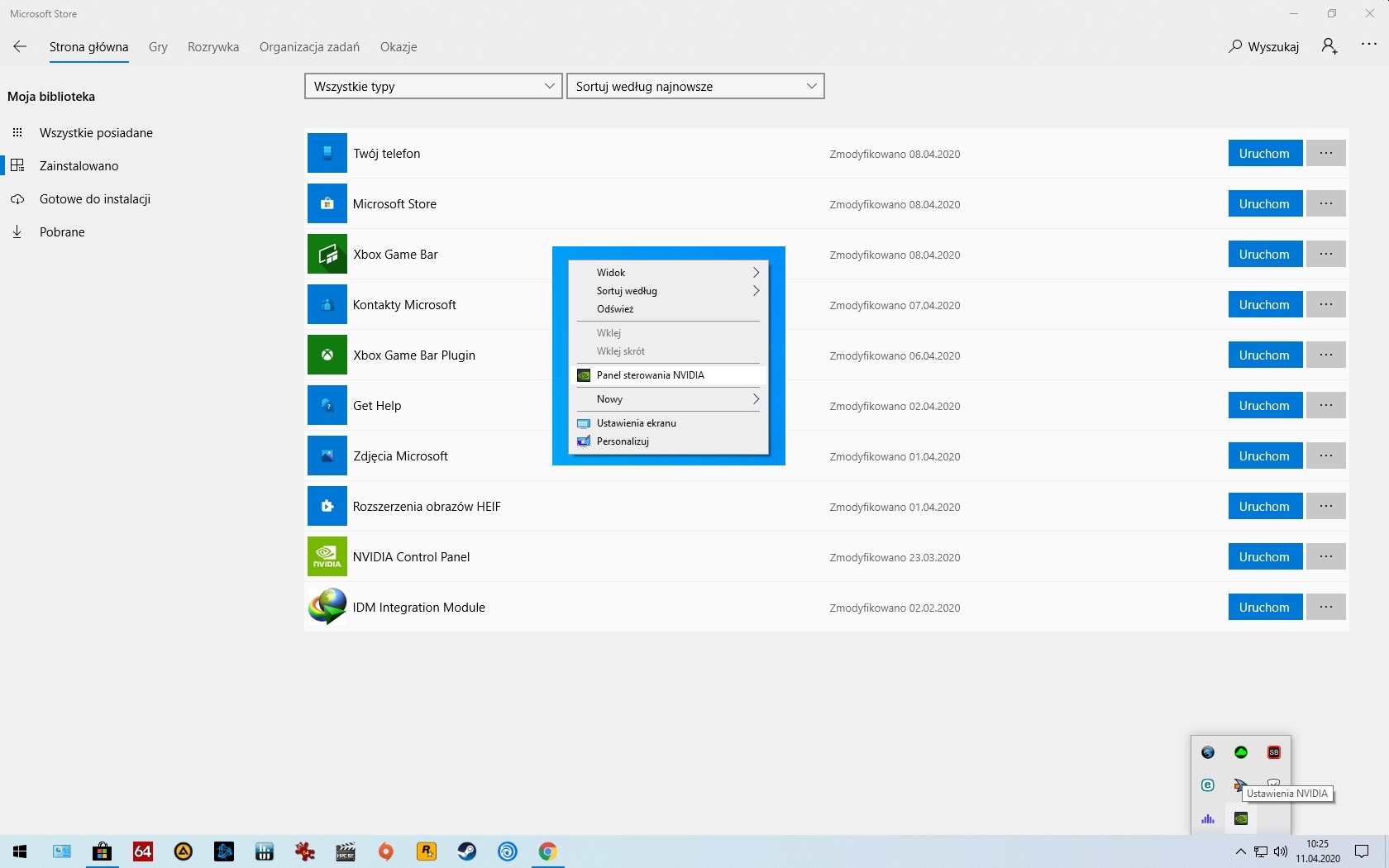Open the Windows Start menu
This screenshot has height=868, width=1389.
(x=21, y=851)
